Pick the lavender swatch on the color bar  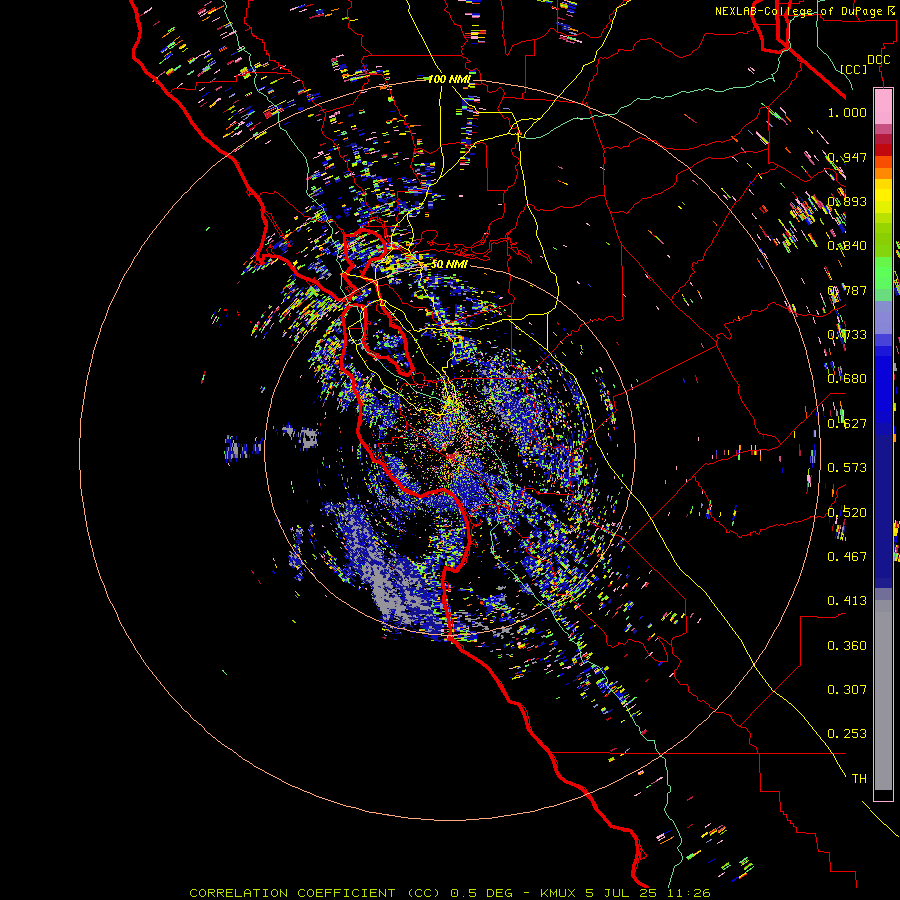tap(883, 317)
